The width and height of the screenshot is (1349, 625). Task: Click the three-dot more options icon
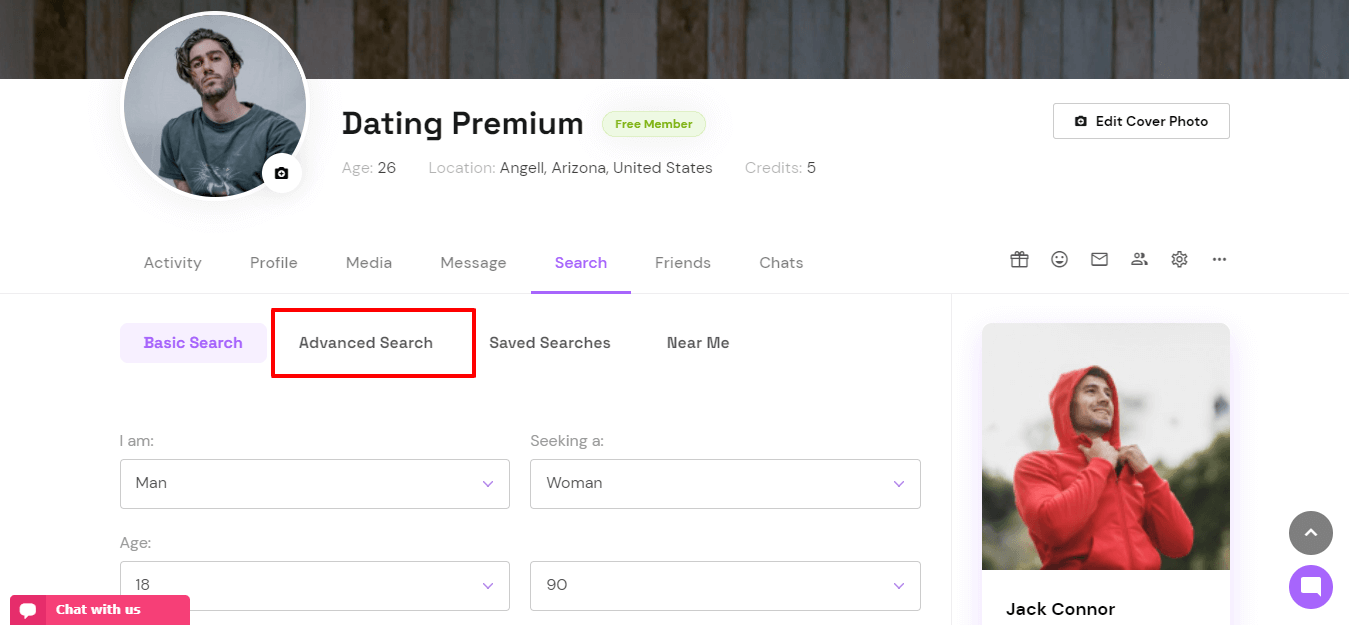pyautogui.click(x=1219, y=259)
